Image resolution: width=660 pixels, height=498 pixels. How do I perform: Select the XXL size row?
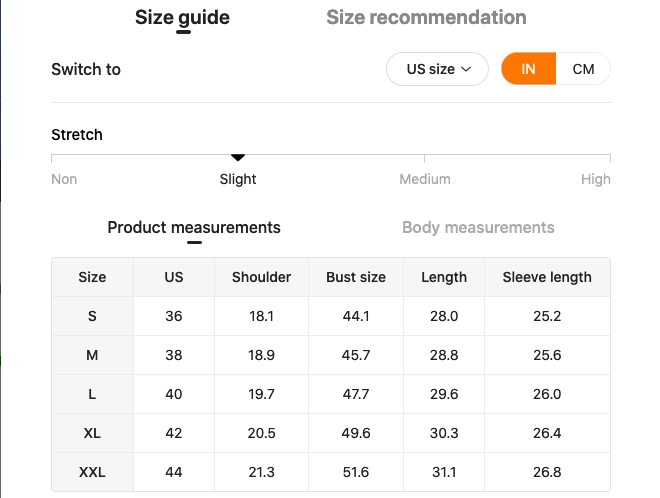coord(92,472)
